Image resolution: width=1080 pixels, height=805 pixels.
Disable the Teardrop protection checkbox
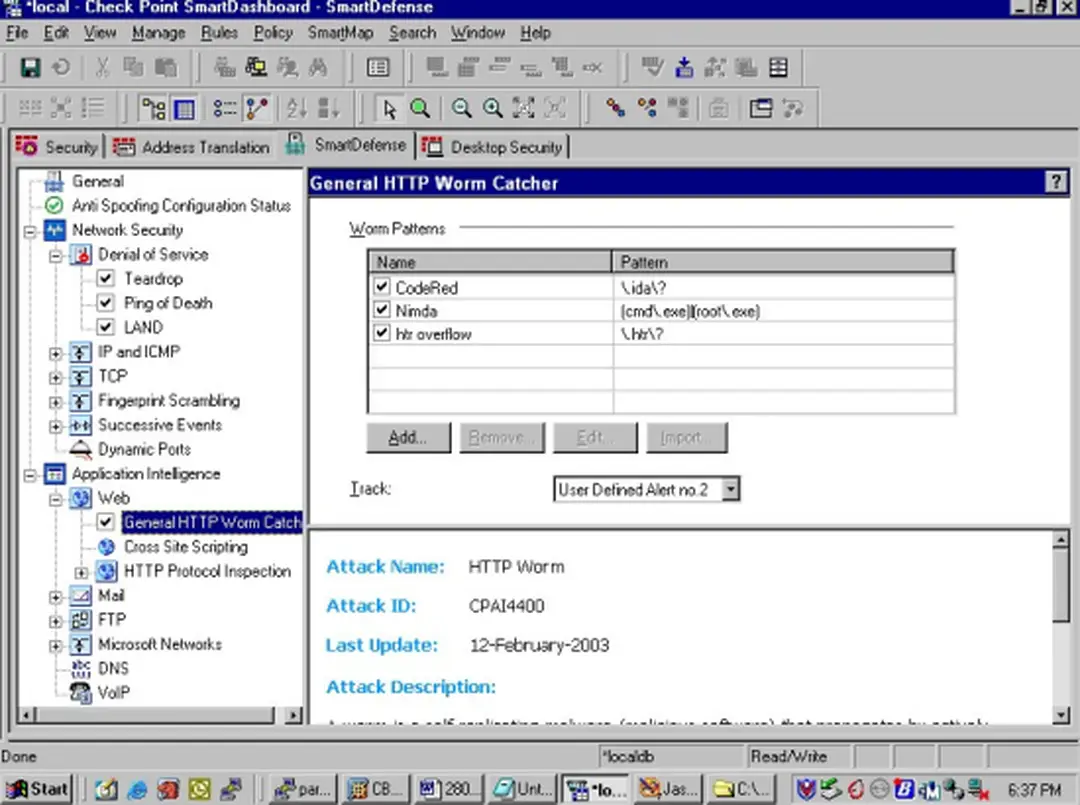[x=106, y=279]
